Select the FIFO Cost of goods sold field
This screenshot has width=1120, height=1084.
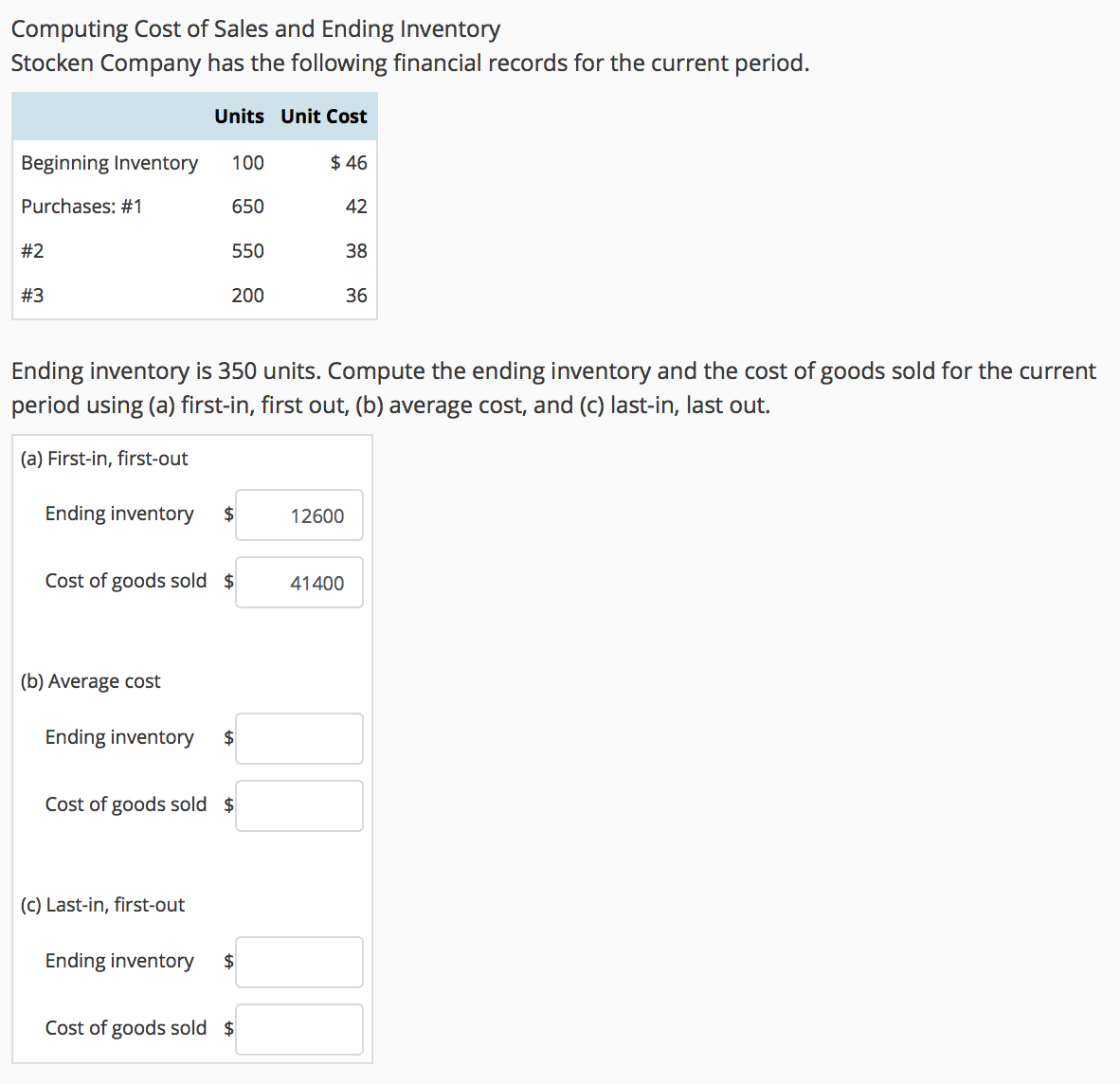[298, 583]
